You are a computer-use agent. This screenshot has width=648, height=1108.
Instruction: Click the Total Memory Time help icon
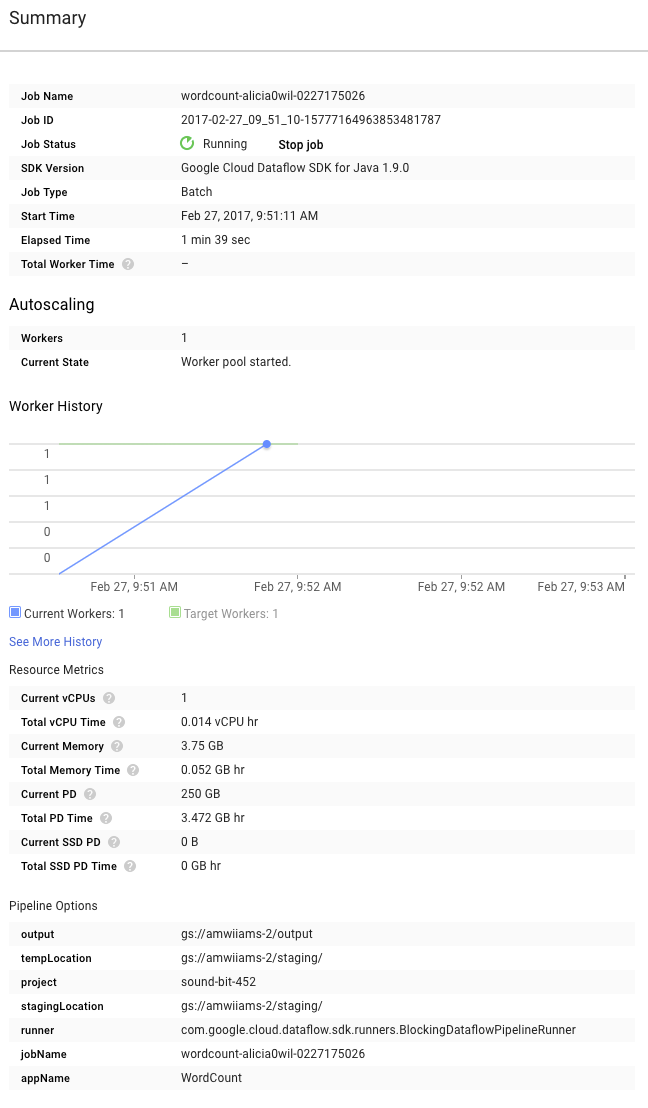click(133, 770)
